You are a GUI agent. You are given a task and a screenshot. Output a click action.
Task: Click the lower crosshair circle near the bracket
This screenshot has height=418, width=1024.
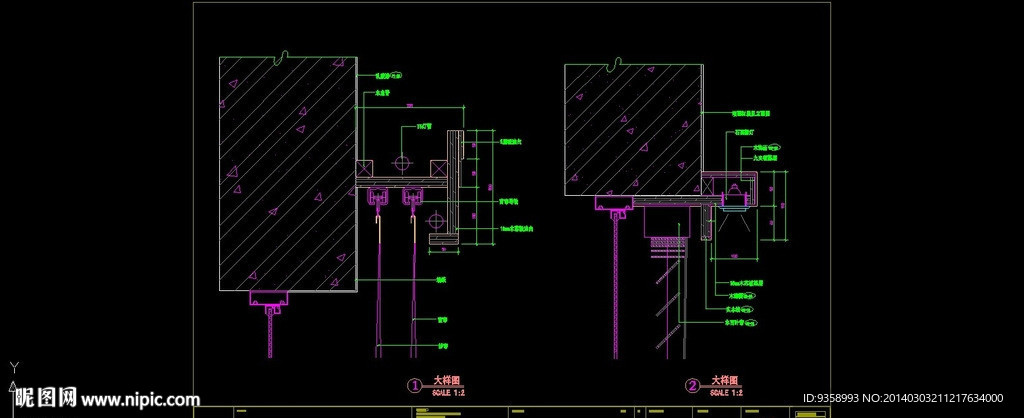tap(434, 218)
